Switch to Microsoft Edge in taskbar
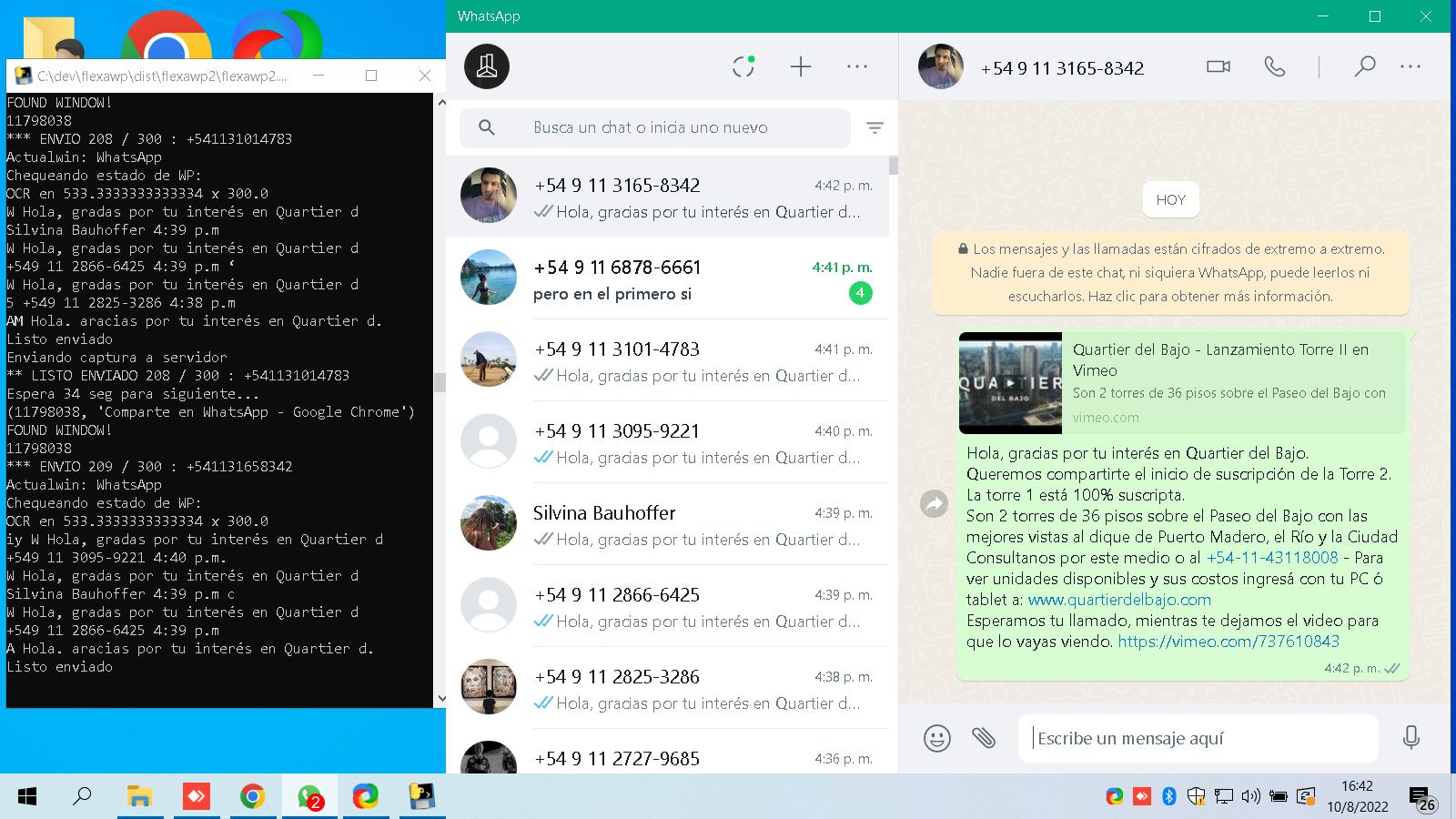 (x=365, y=797)
